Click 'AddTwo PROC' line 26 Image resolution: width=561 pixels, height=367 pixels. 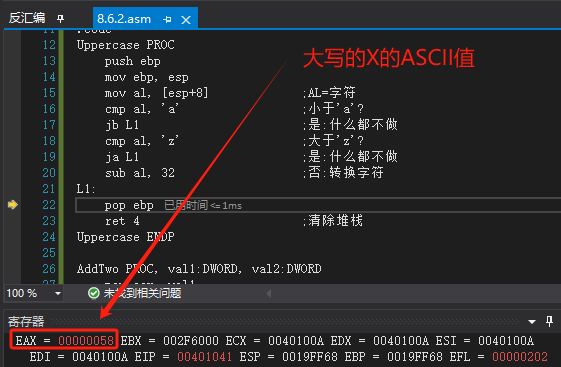[x=199, y=269]
